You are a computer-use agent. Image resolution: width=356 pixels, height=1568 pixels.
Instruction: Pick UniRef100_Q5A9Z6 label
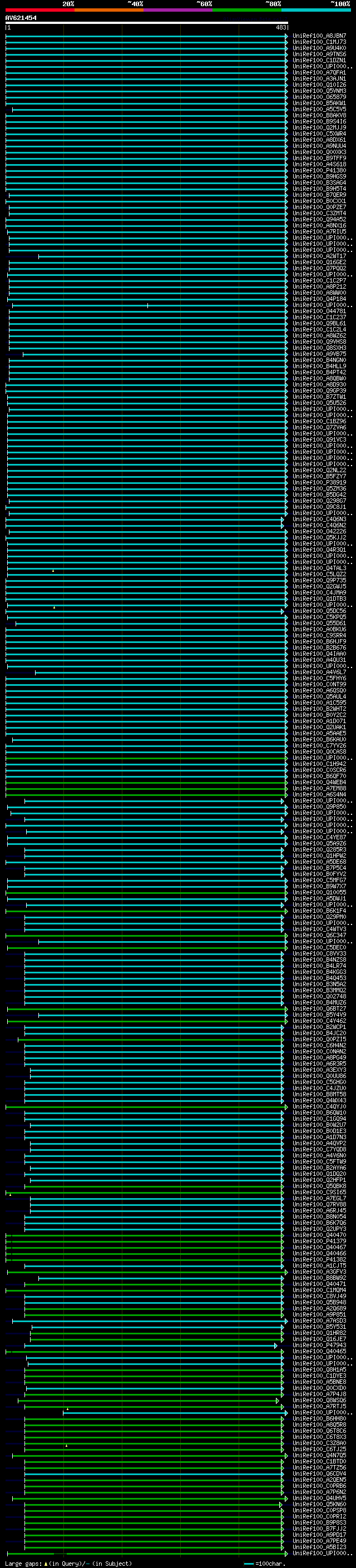319,843
